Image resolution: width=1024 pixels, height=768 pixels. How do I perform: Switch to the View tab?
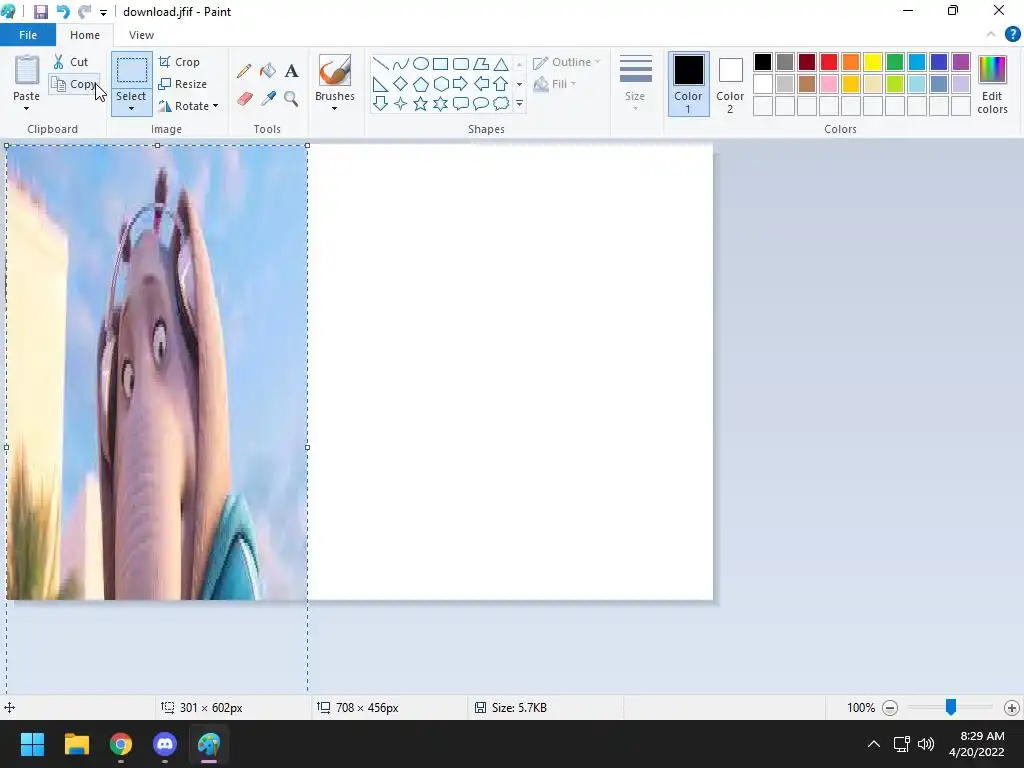141,35
